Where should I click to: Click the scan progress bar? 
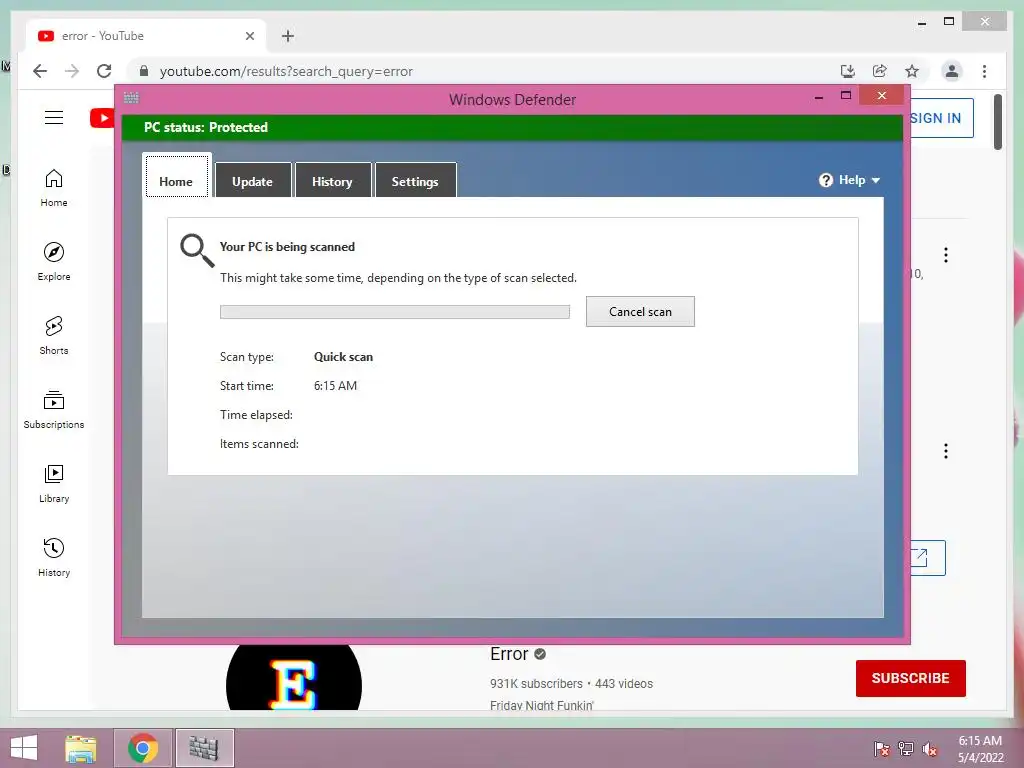pos(394,312)
